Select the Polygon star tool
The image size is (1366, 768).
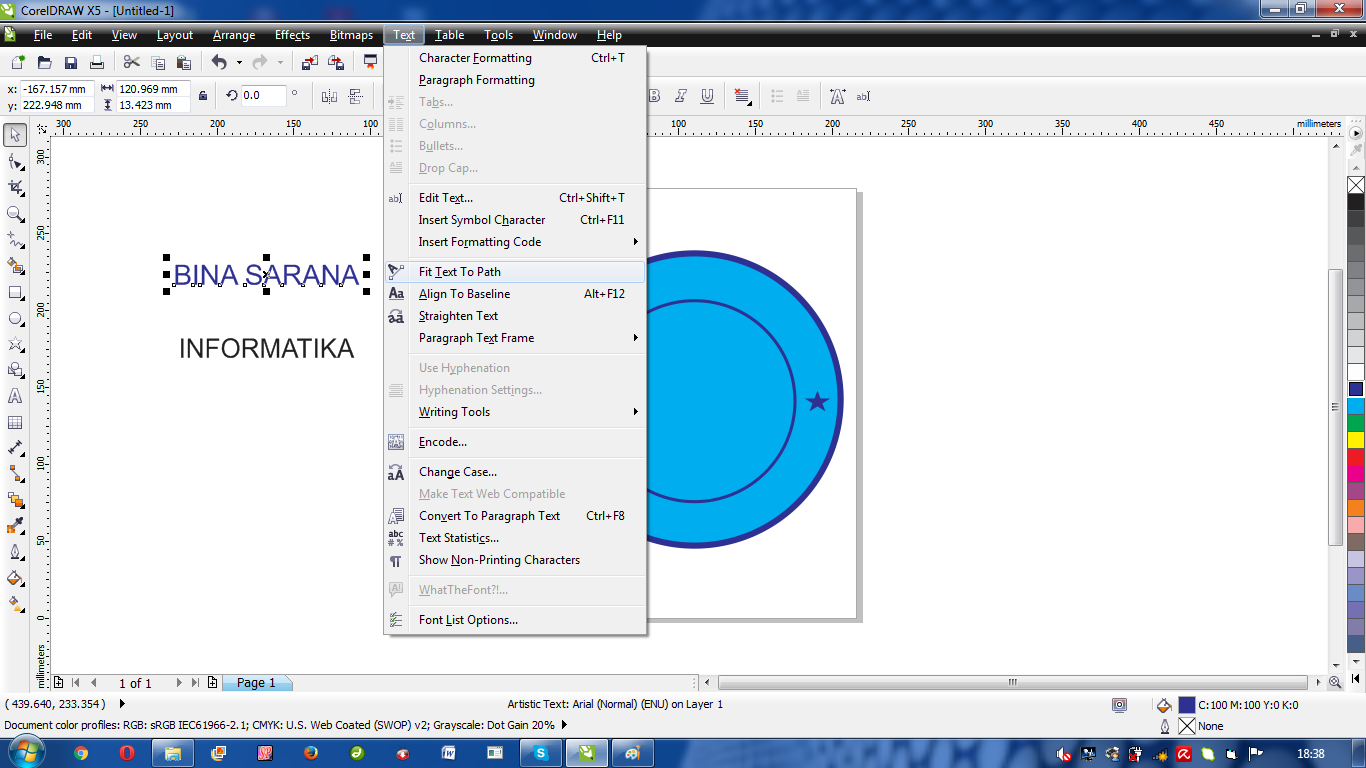tap(15, 344)
